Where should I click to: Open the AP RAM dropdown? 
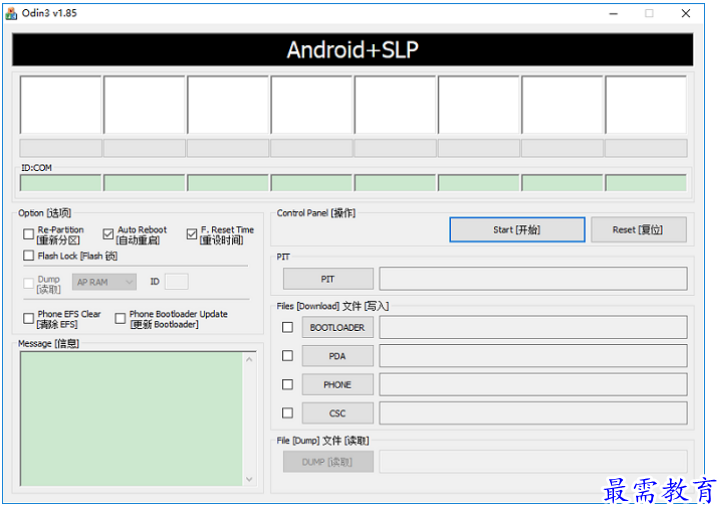click(x=104, y=282)
